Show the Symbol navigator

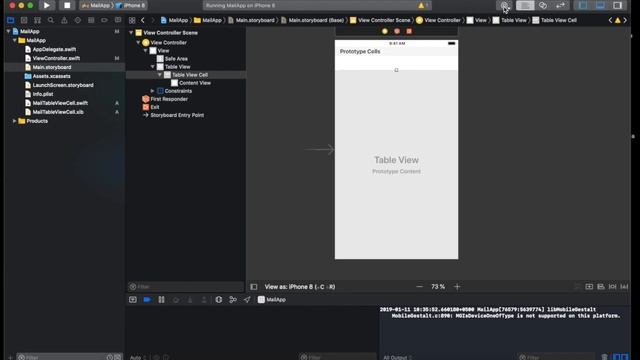tap(38, 20)
